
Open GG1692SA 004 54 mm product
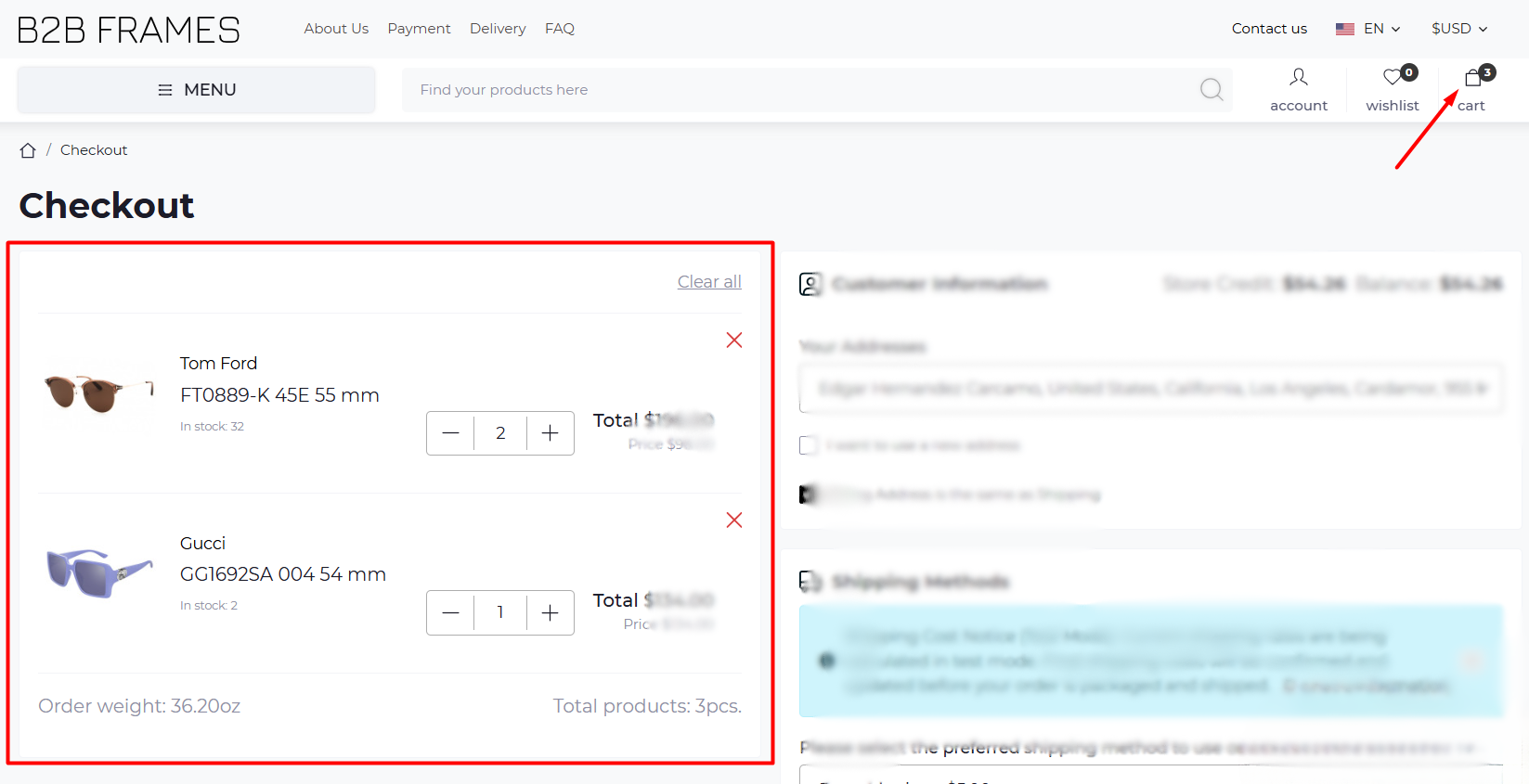coord(283,574)
